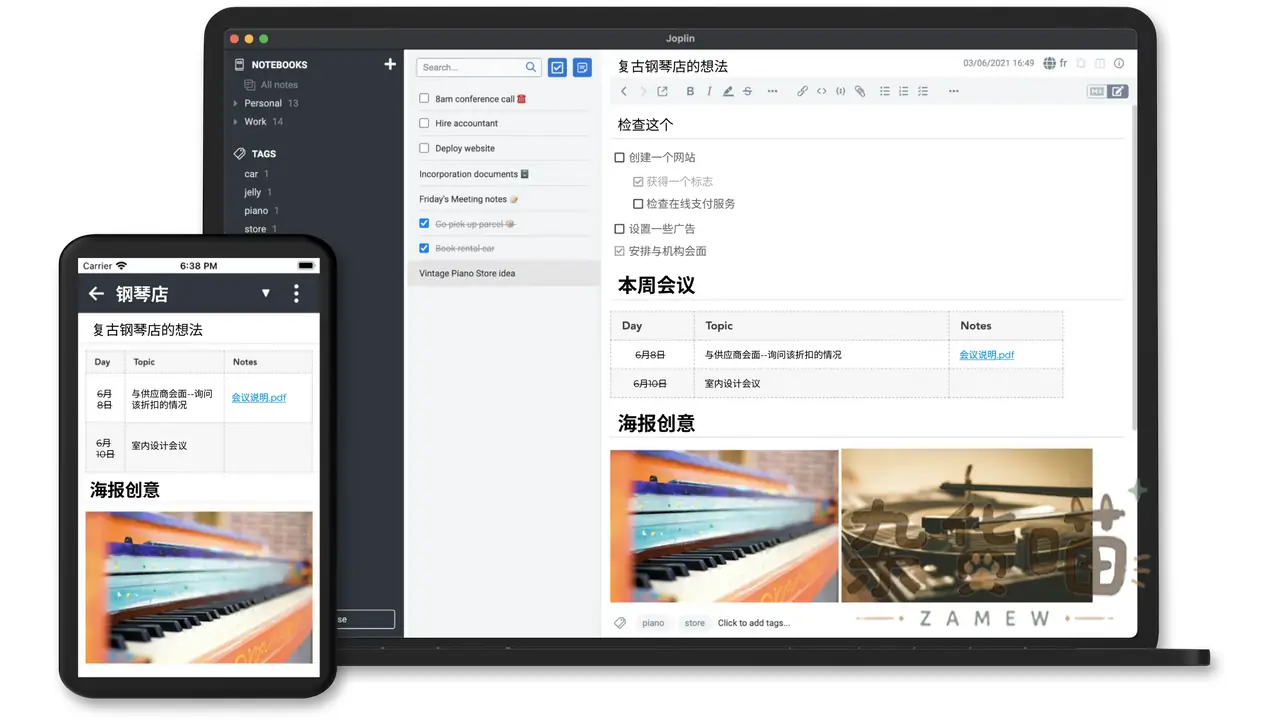Create a new note with the note button

582,67
